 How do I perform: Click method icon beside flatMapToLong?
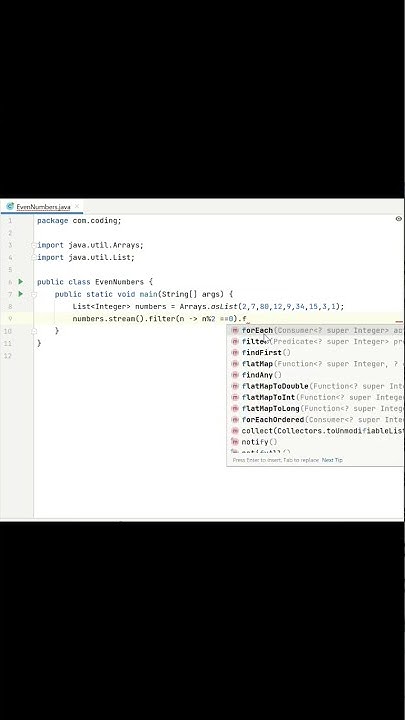pyautogui.click(x=235, y=408)
